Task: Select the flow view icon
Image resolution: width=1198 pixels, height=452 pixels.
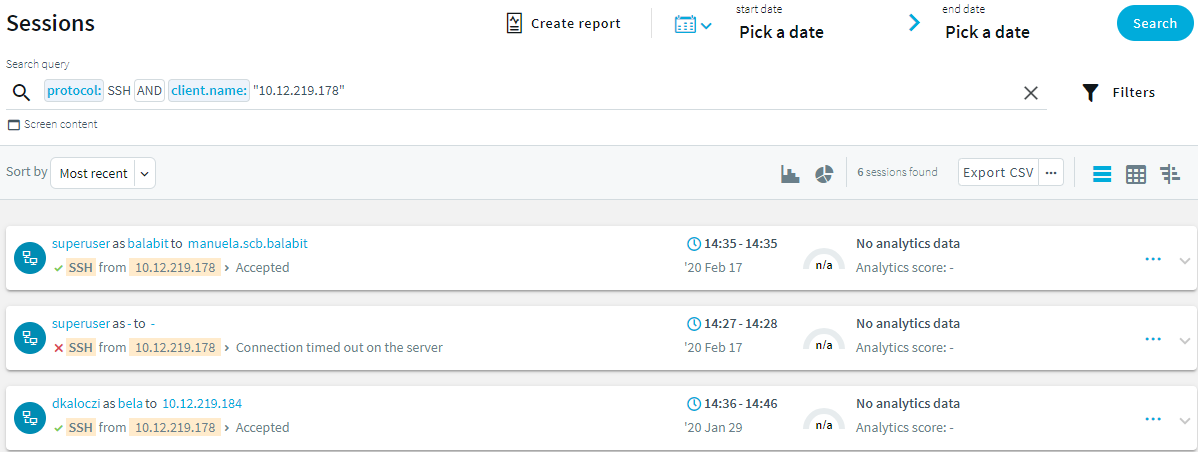Action: (1170, 174)
